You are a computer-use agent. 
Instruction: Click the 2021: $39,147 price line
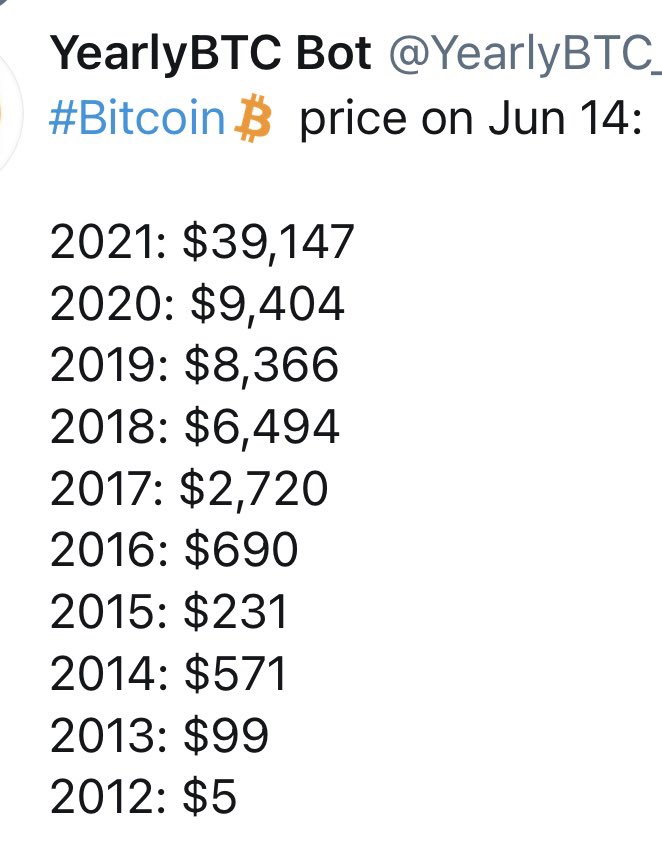202,243
